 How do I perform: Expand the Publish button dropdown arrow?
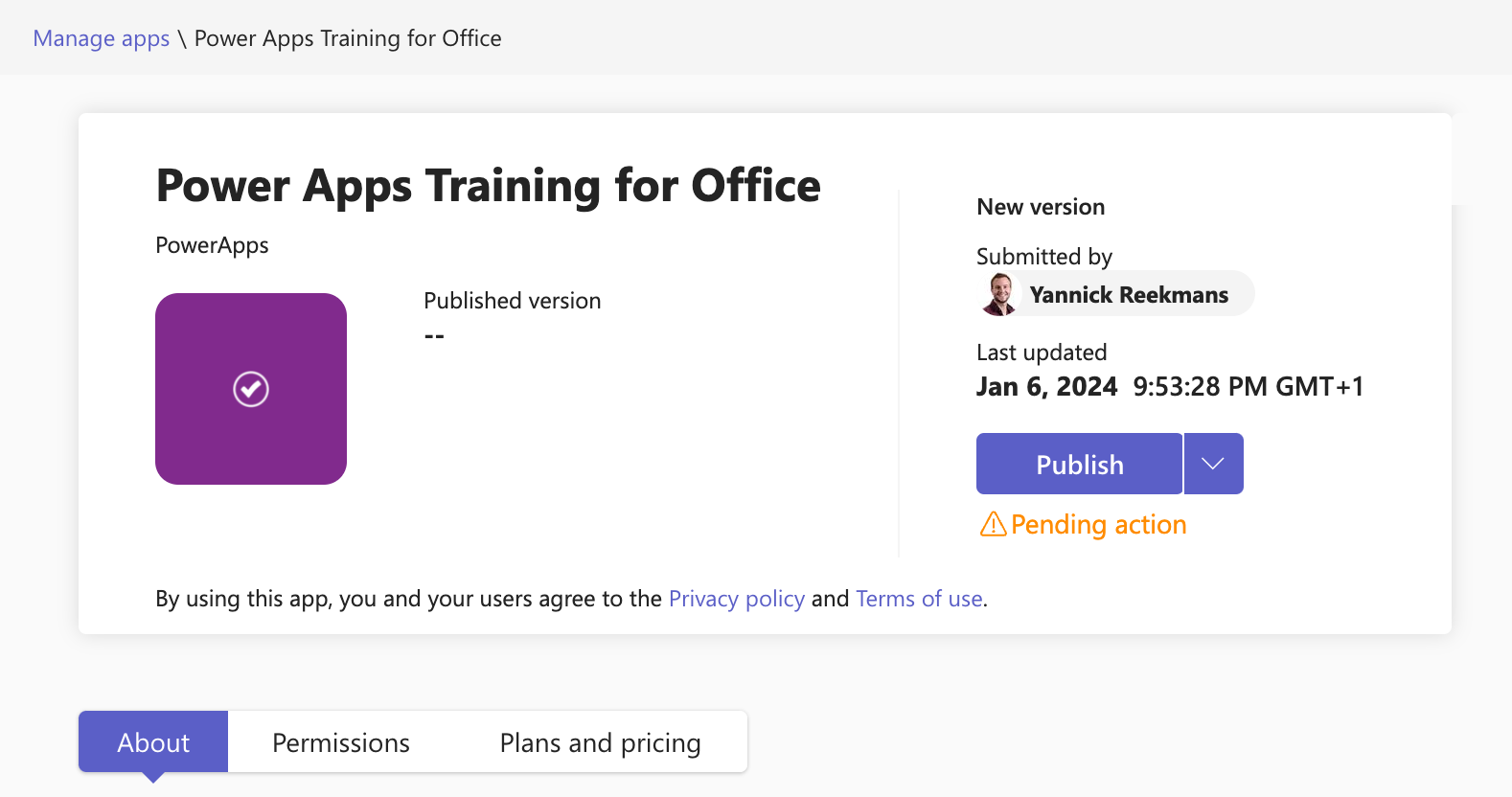click(1213, 464)
